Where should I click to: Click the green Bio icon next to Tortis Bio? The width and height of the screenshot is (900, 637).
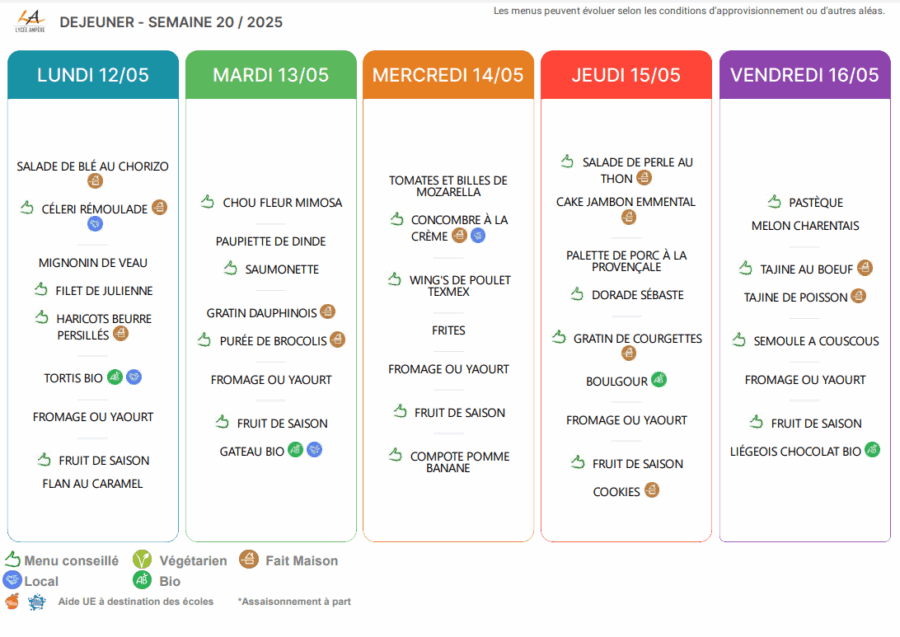115,377
